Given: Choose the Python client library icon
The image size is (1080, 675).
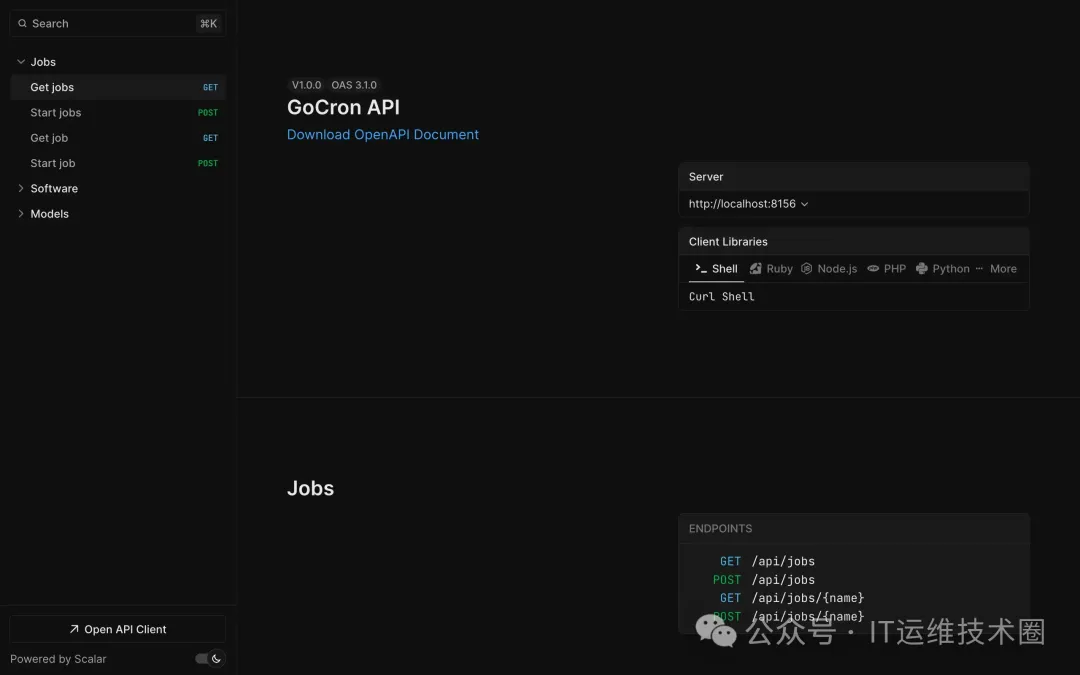Looking at the screenshot, I should 921,269.
